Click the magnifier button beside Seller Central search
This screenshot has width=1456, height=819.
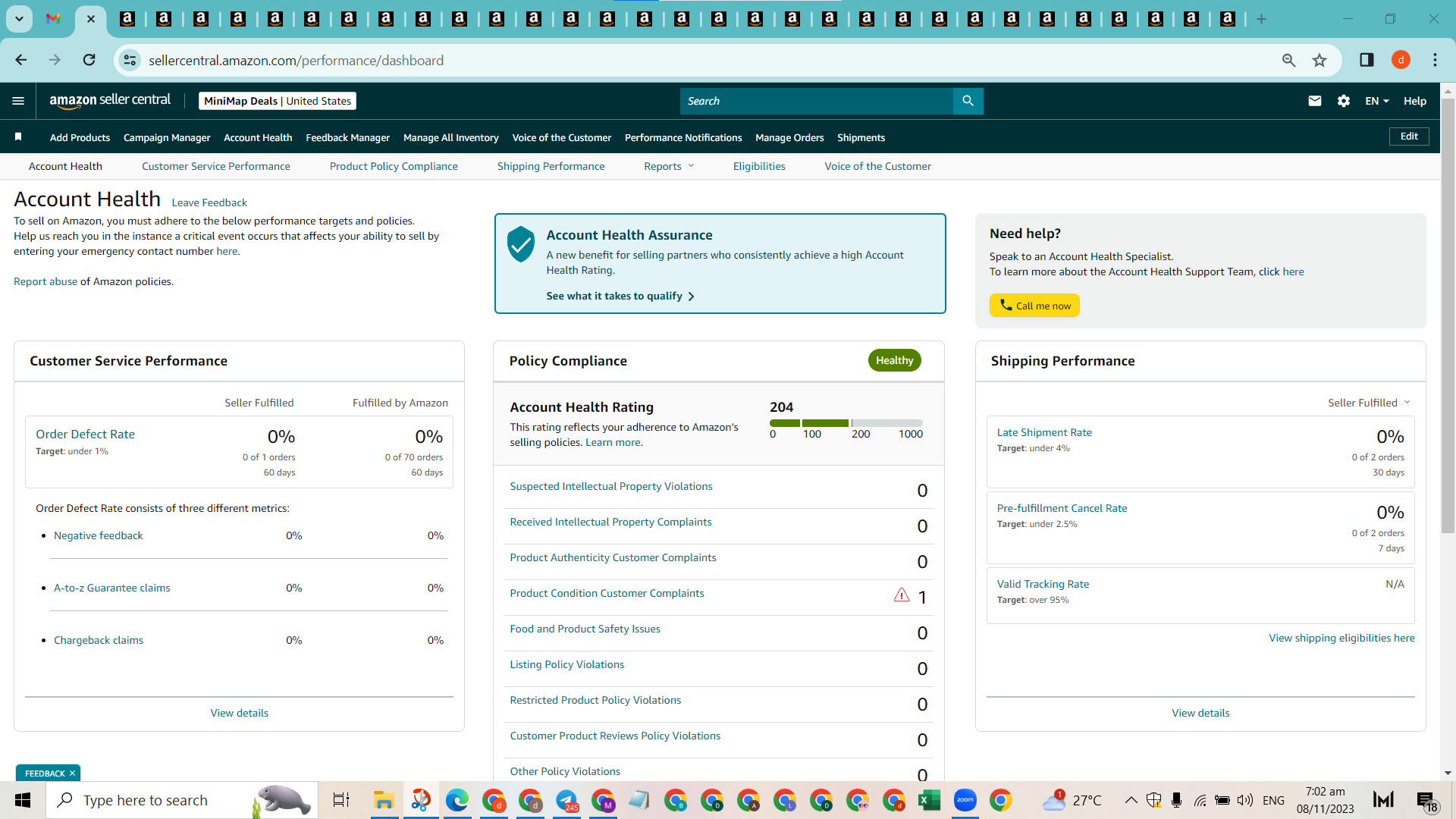(968, 101)
